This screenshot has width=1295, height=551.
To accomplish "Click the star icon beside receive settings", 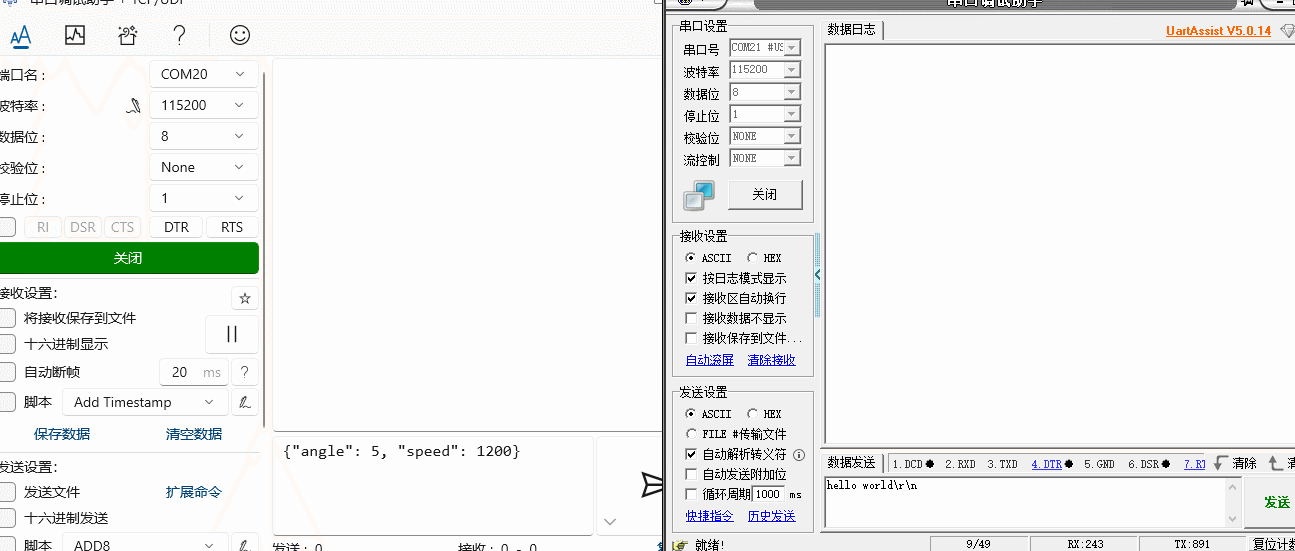I will [245, 298].
